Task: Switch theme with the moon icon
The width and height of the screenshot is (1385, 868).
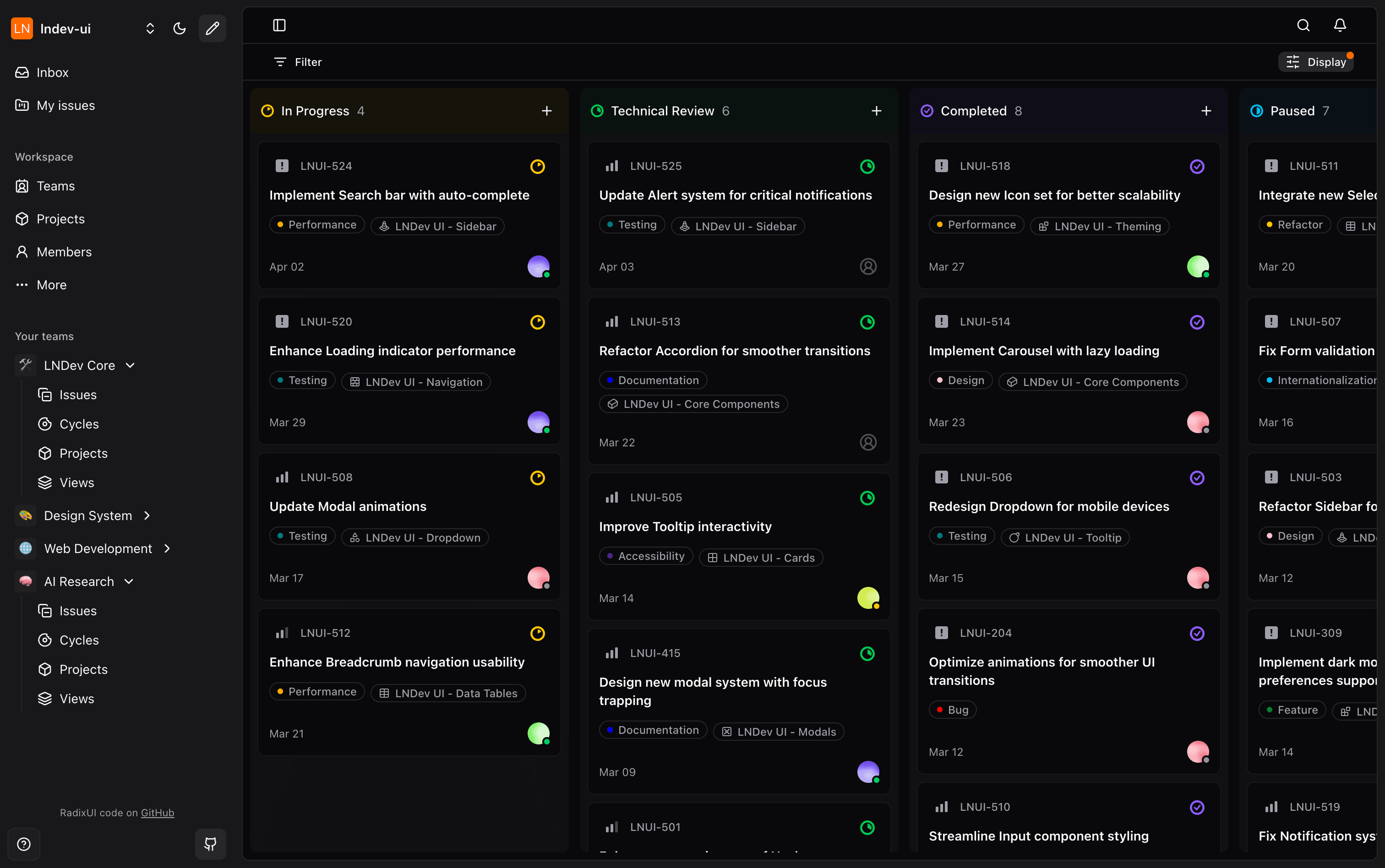Action: point(179,28)
